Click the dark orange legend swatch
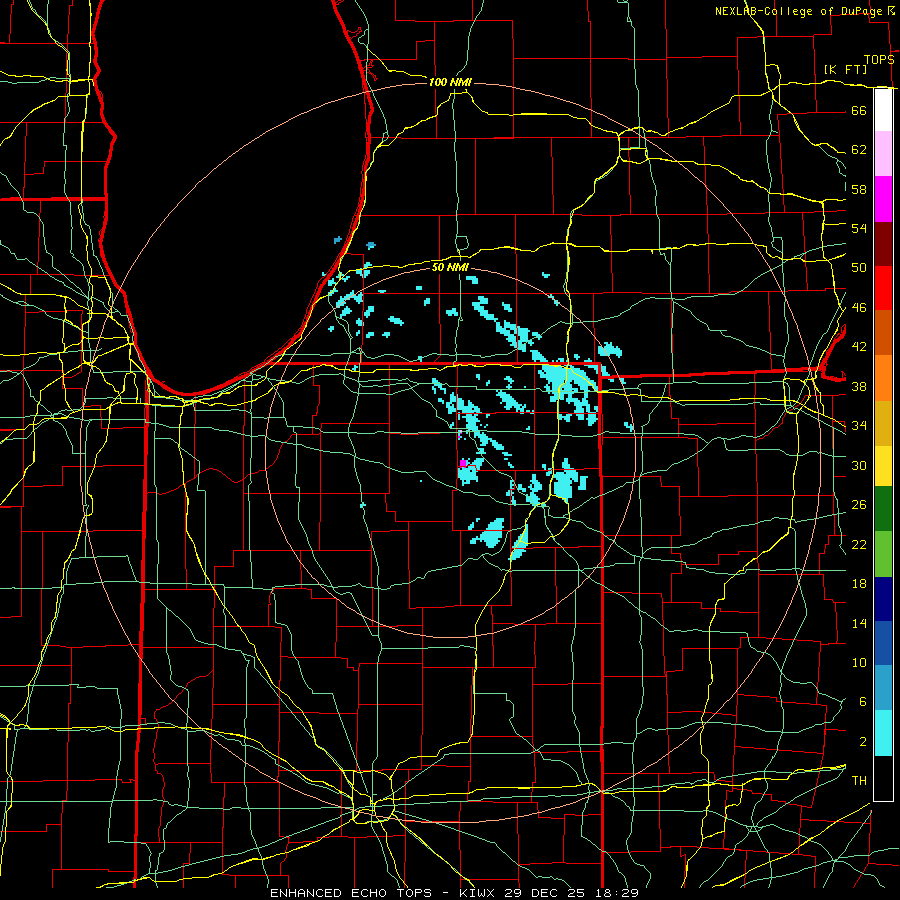 click(883, 333)
